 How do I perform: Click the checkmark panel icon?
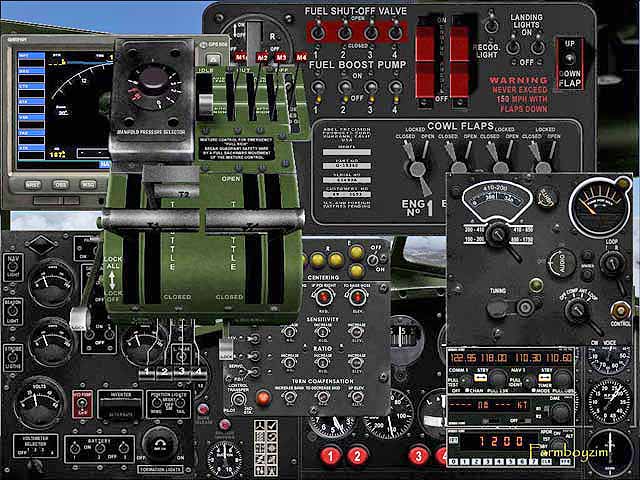tap(271, 426)
